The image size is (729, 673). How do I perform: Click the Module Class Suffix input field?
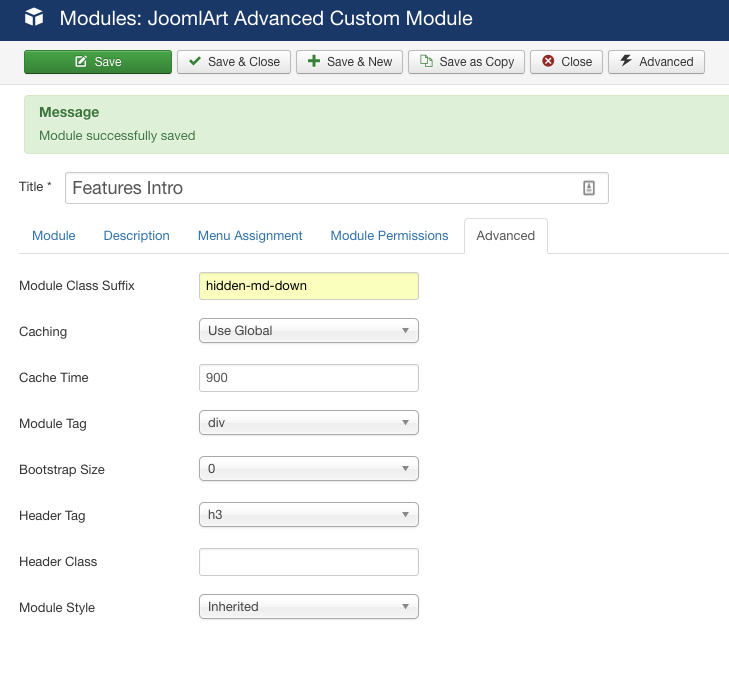tap(308, 286)
